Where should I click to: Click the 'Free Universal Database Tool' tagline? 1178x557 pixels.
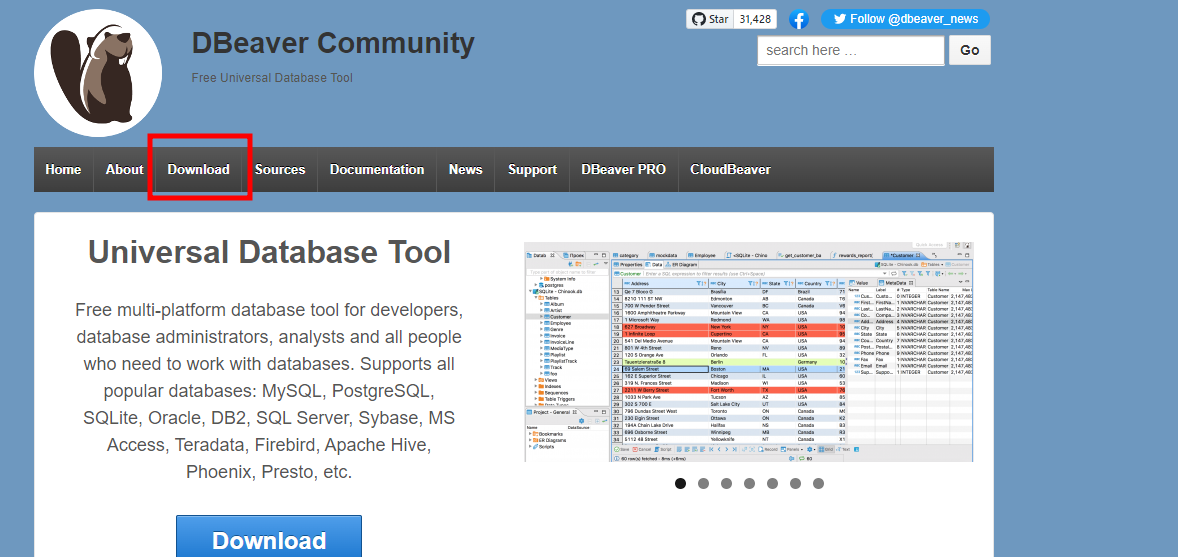click(x=272, y=78)
